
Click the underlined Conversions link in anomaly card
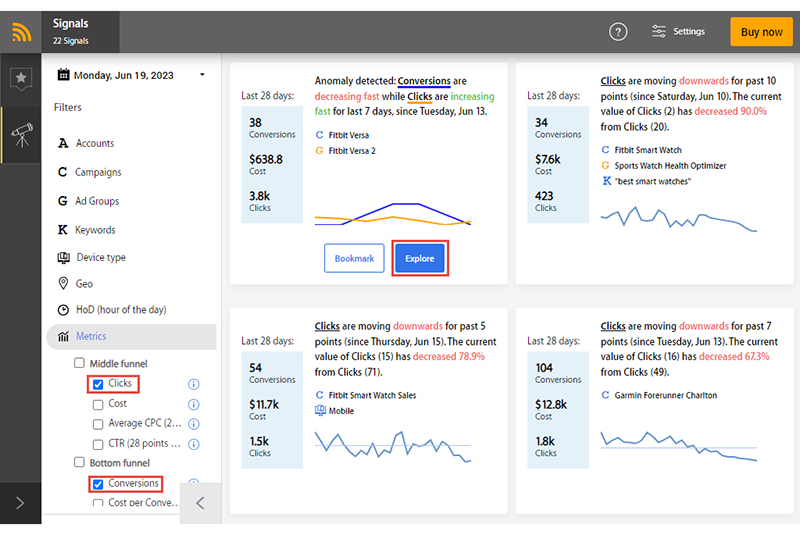pos(424,81)
